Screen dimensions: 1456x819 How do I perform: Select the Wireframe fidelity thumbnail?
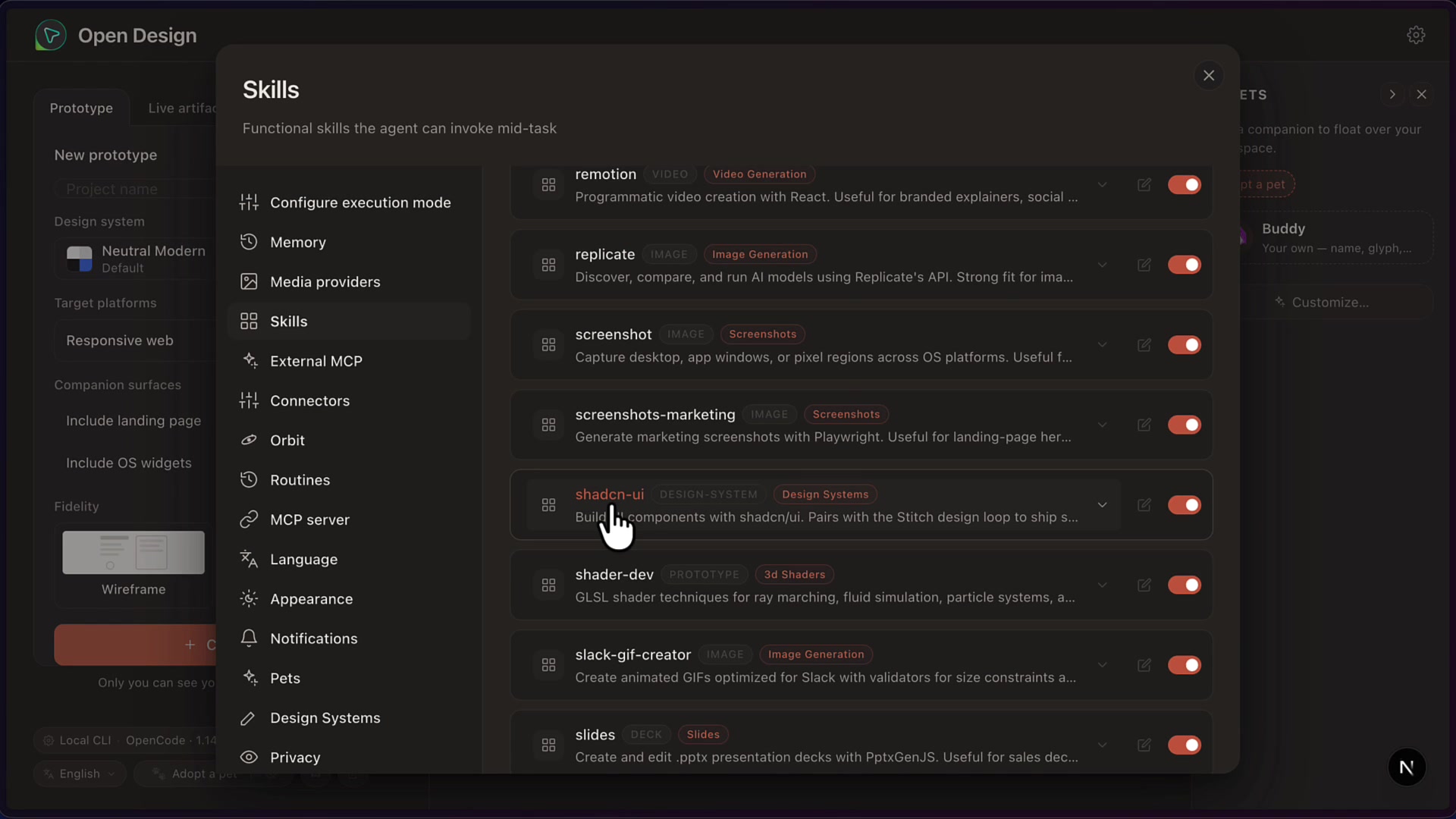coord(133,552)
